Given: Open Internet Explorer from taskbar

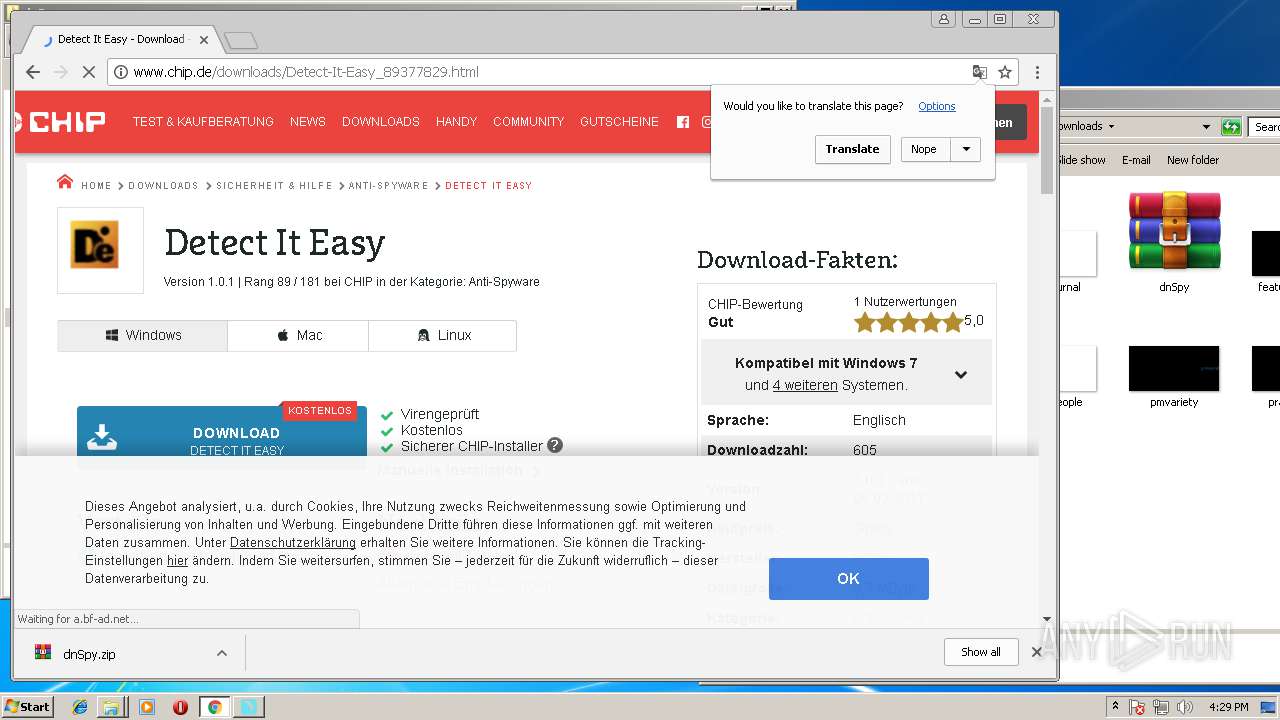Looking at the screenshot, I should tap(81, 707).
